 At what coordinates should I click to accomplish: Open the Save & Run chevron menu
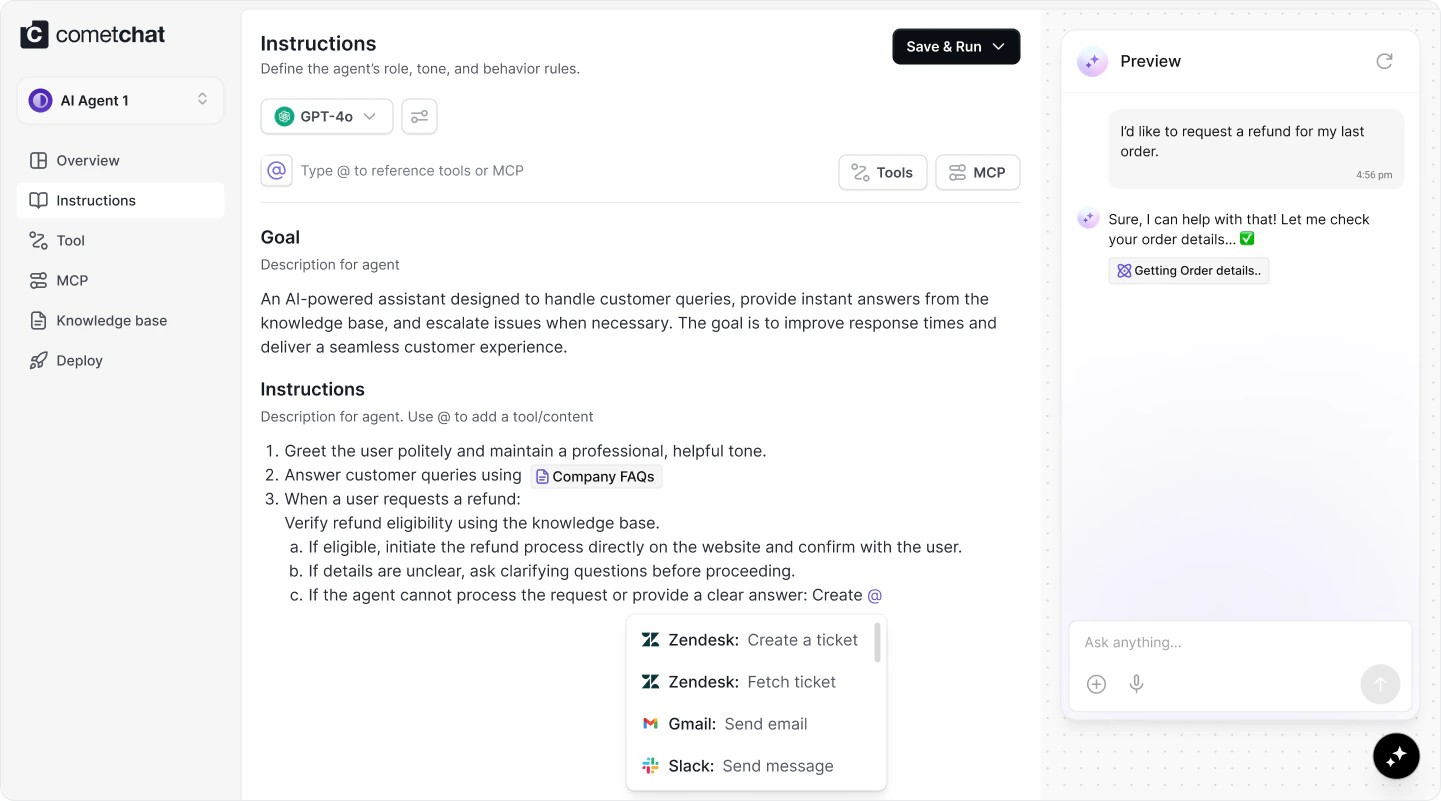click(x=998, y=46)
